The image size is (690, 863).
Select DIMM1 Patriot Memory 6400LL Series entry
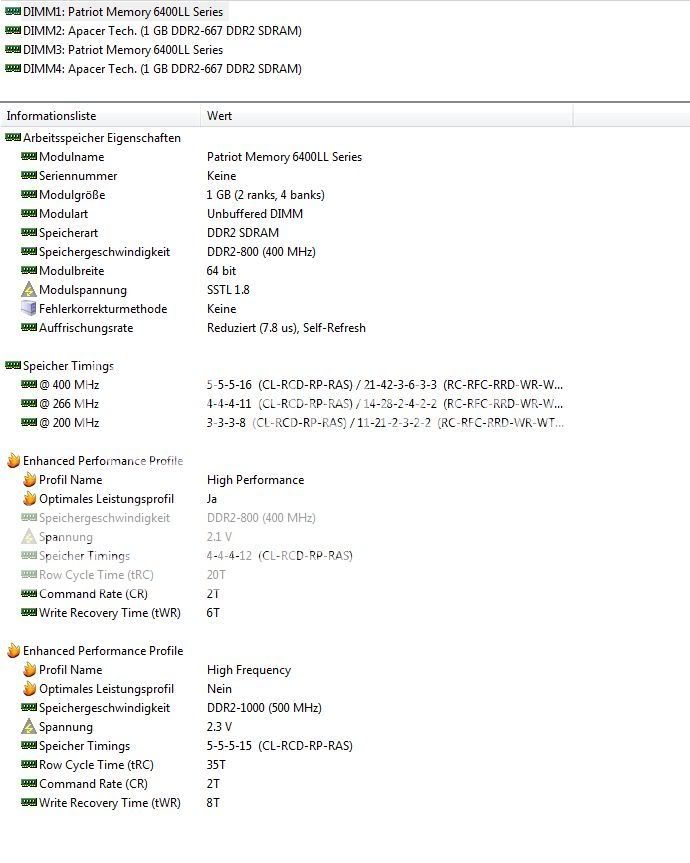point(123,12)
